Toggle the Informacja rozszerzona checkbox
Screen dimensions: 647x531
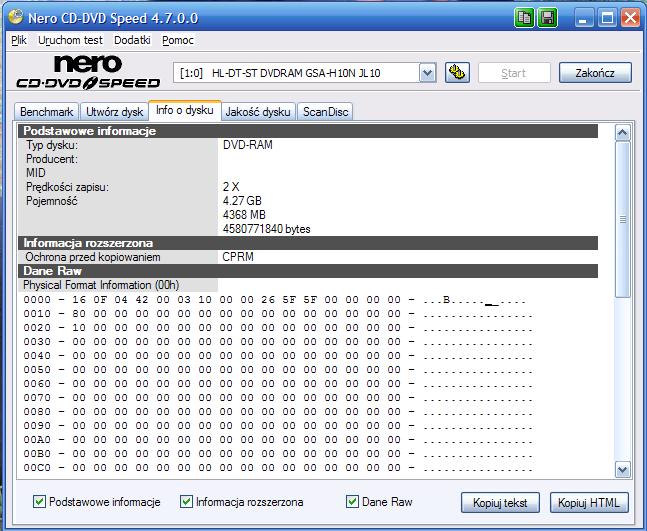pos(186,502)
